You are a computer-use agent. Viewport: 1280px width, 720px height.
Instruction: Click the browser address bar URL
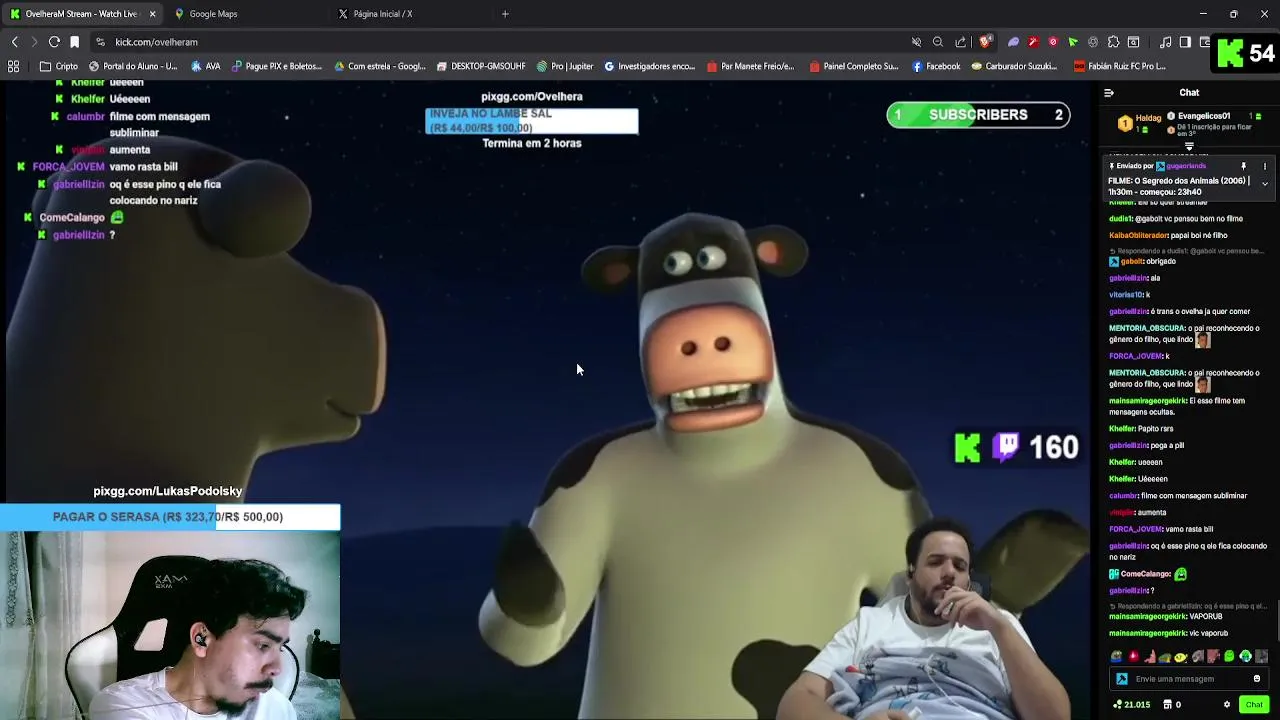[x=156, y=42]
